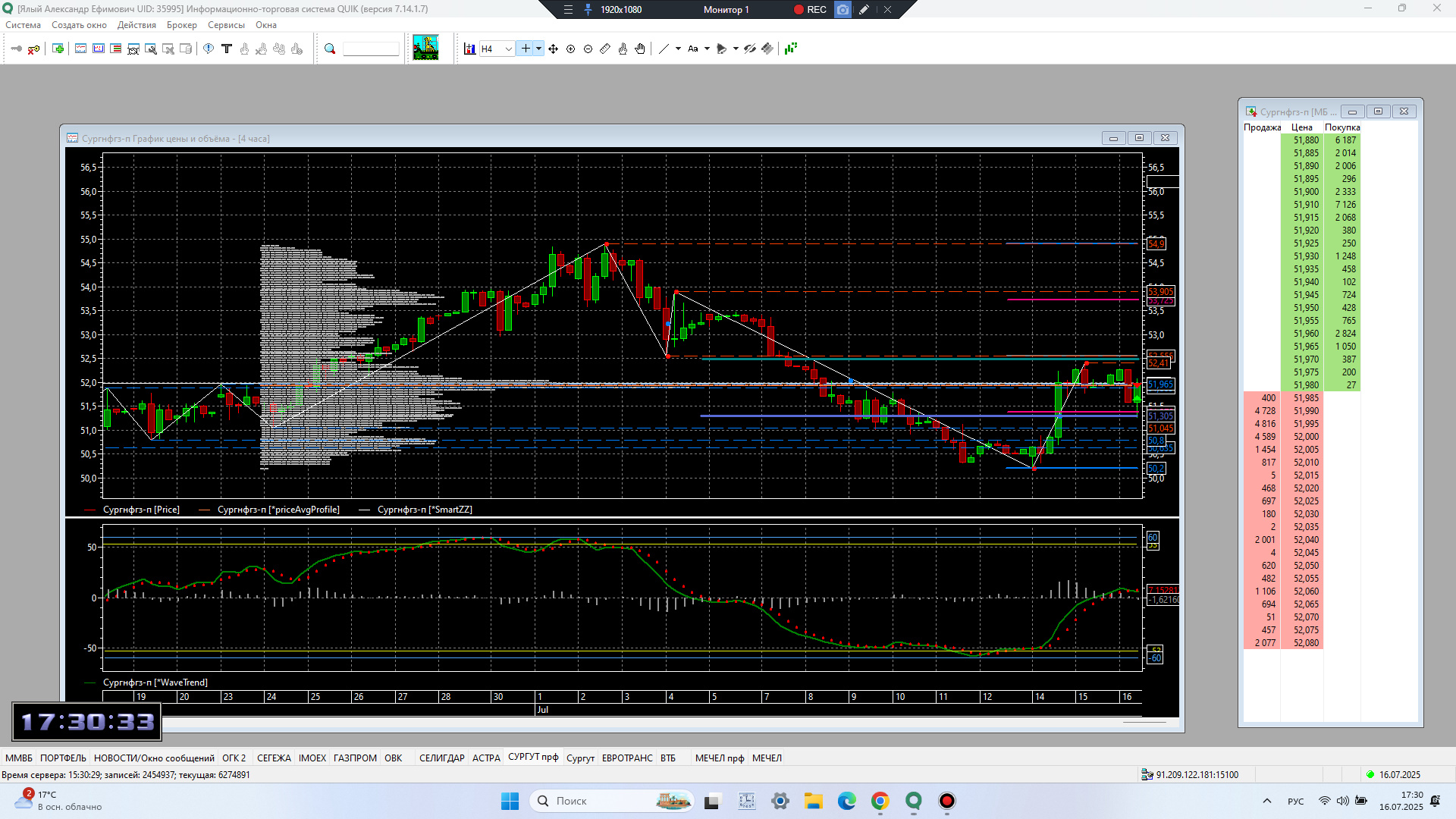
Task: Expand the Aa text label dropdown arrow
Action: pos(707,49)
